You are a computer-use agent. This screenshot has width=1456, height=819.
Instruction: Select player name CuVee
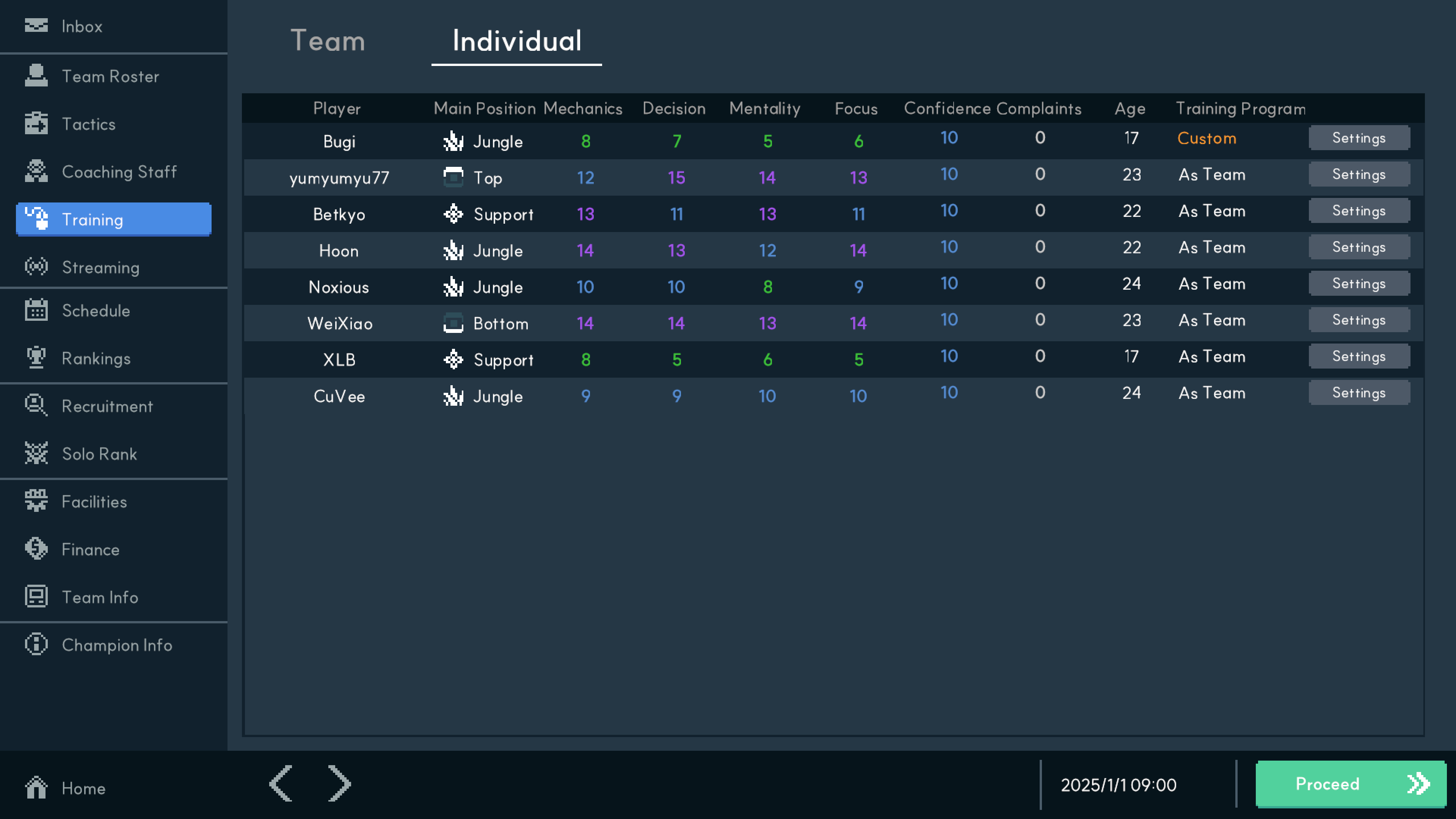[339, 396]
